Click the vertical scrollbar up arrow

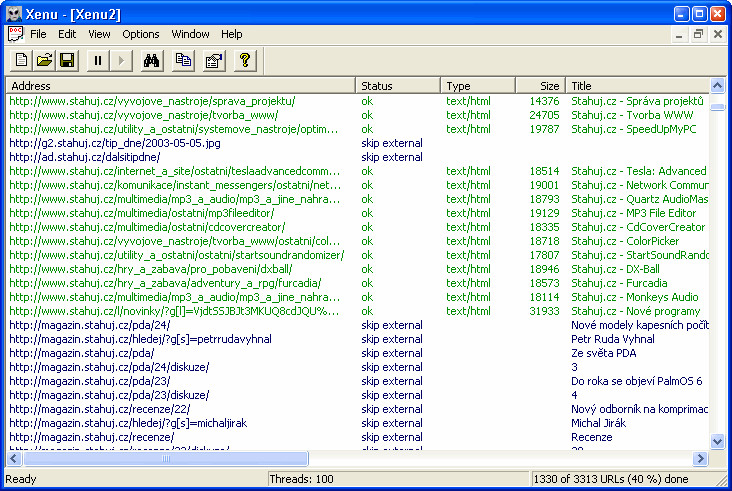tap(718, 85)
